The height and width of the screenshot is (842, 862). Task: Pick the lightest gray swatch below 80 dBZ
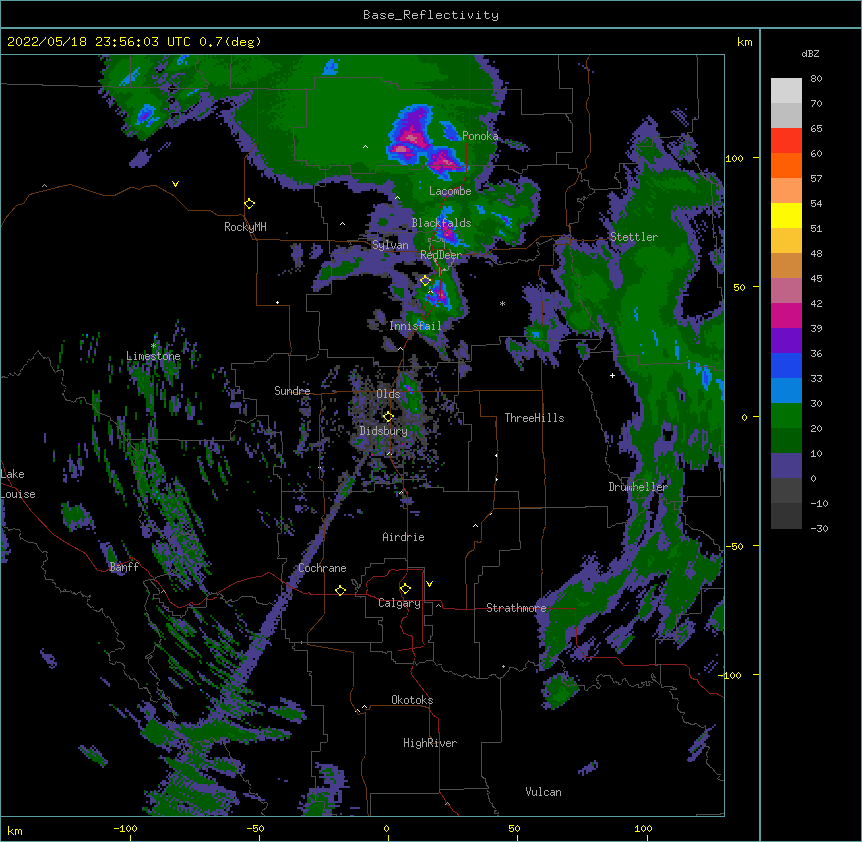pos(786,90)
